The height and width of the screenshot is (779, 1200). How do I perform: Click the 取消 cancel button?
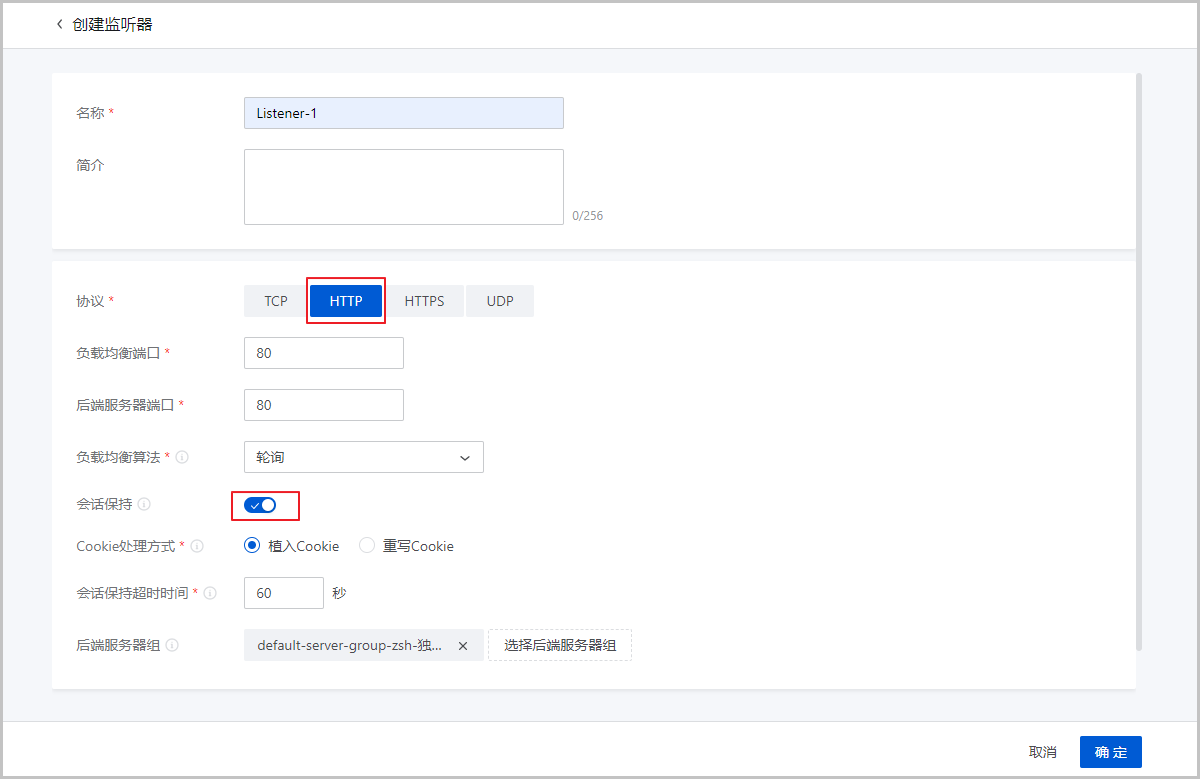[1042, 752]
